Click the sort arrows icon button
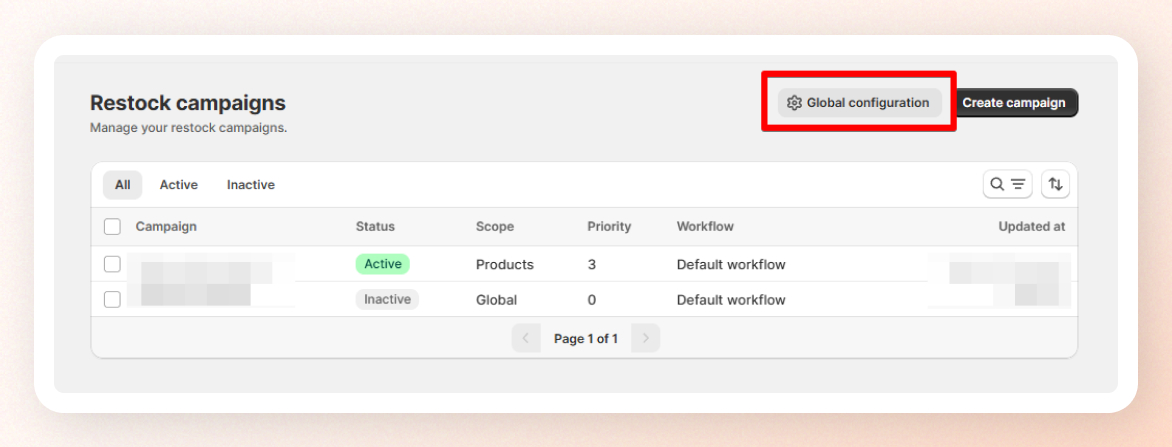 (1055, 184)
